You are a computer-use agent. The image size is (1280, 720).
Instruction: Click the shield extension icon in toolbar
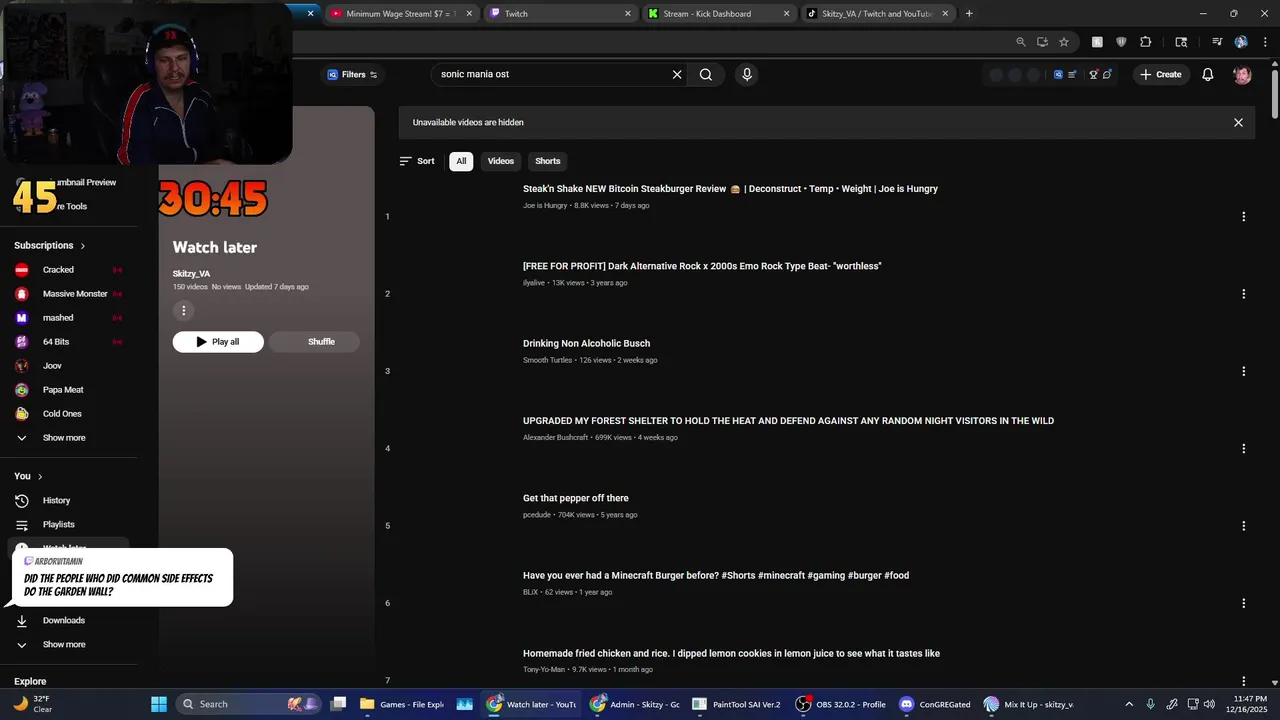[1121, 42]
